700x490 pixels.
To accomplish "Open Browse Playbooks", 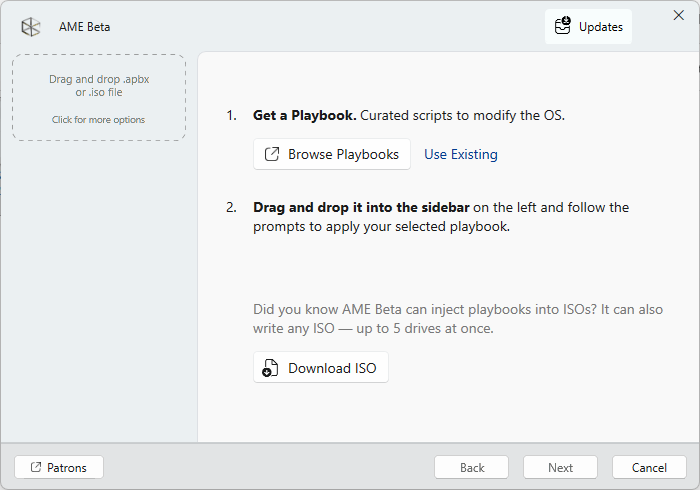I will [x=332, y=154].
